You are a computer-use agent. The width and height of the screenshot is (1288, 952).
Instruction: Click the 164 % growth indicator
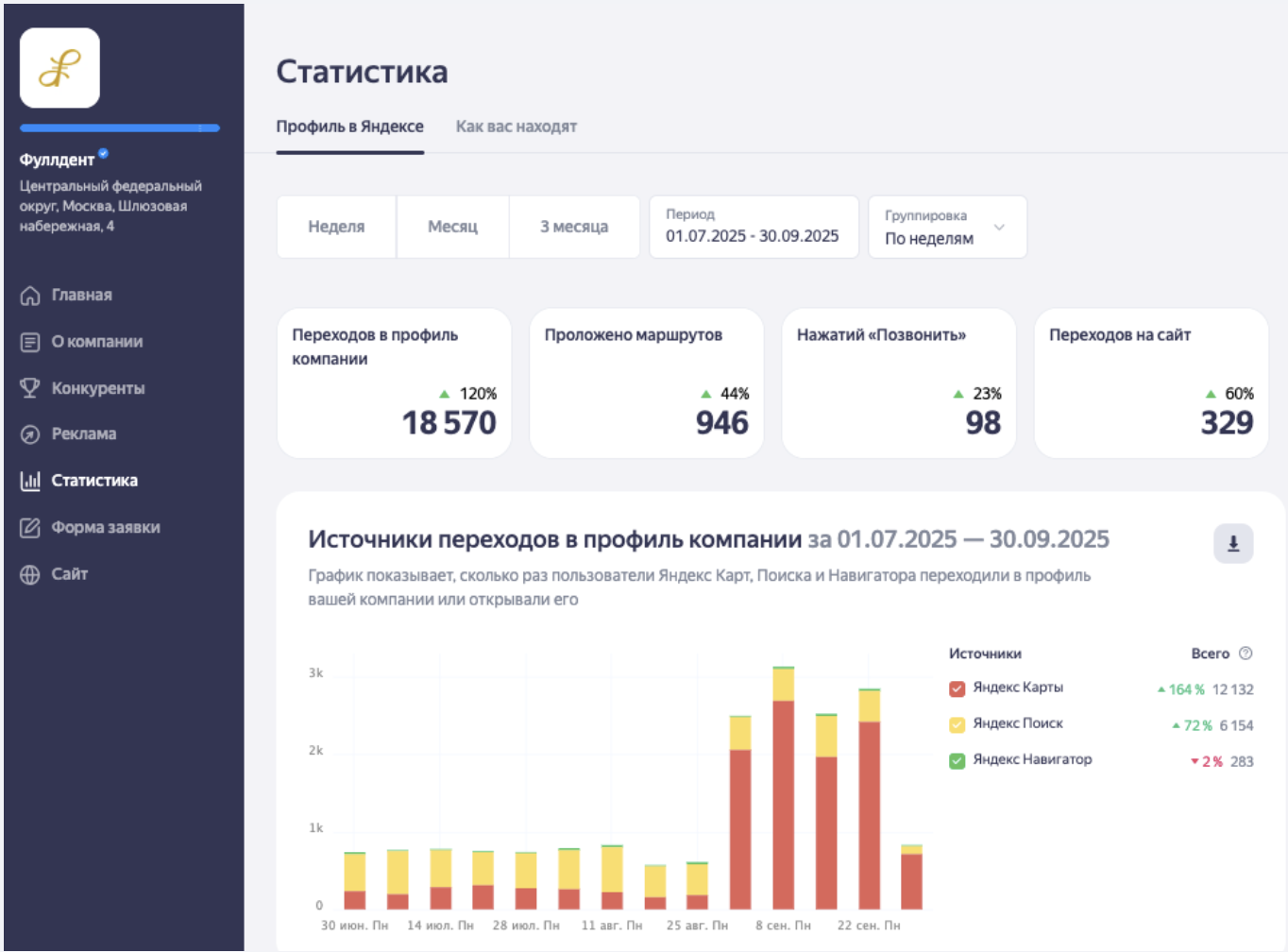(x=1181, y=689)
